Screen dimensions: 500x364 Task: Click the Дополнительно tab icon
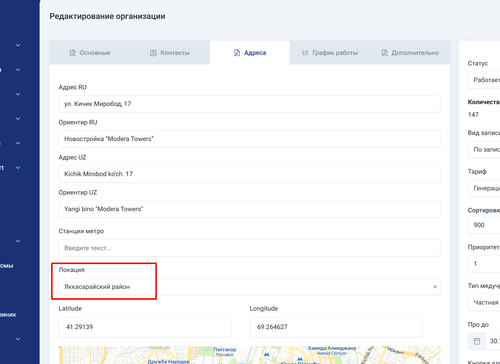coord(384,53)
